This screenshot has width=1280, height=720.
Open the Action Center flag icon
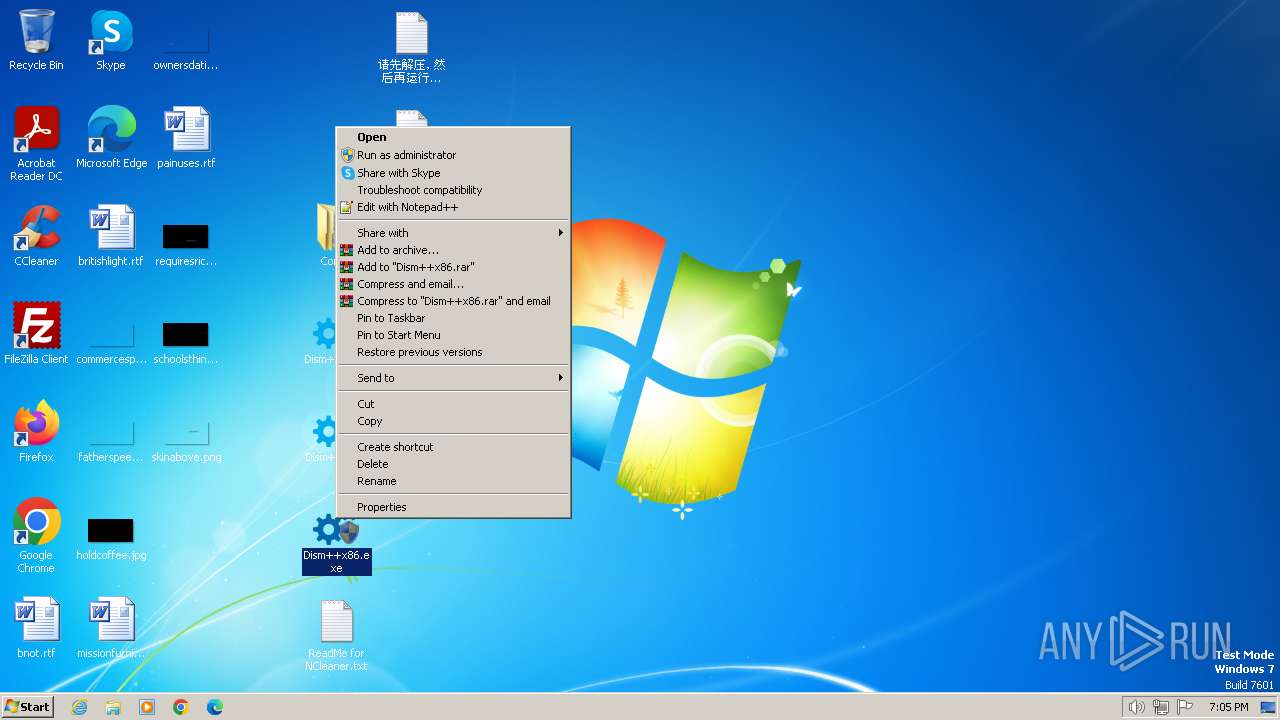pos(1186,707)
